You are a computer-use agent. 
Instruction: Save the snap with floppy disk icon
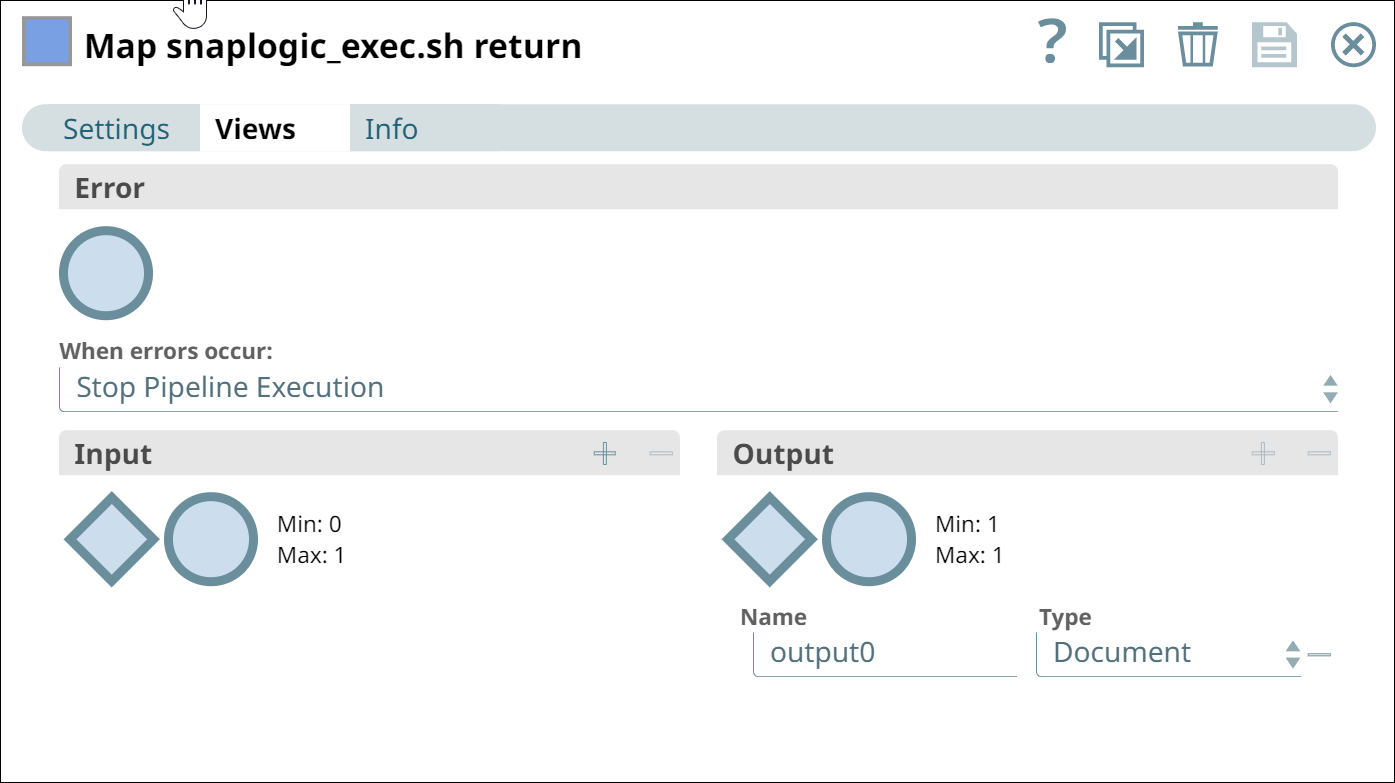(1275, 46)
